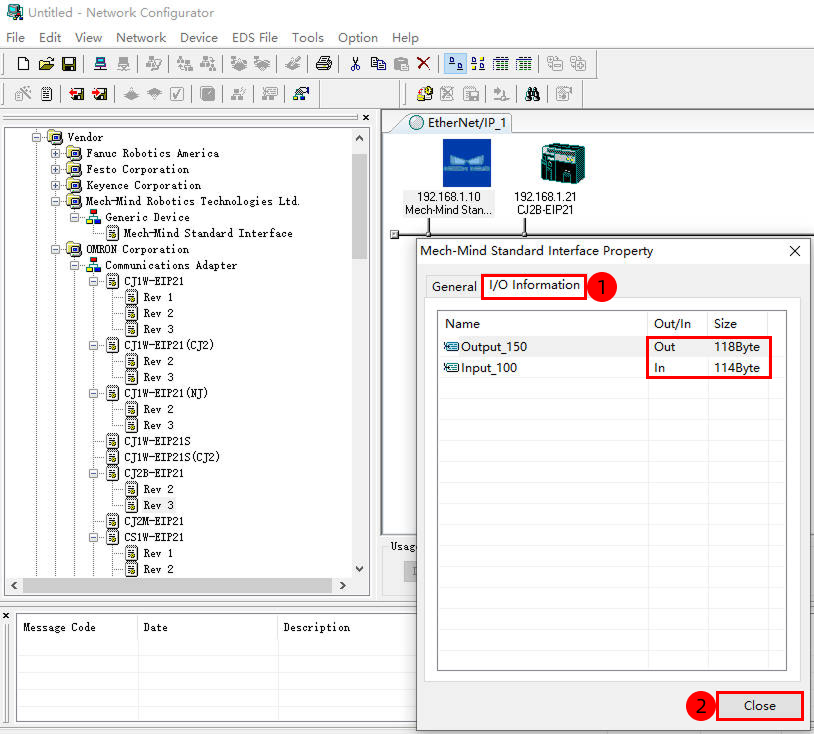Paste the copied device
Image resolution: width=814 pixels, height=734 pixels.
click(x=402, y=63)
